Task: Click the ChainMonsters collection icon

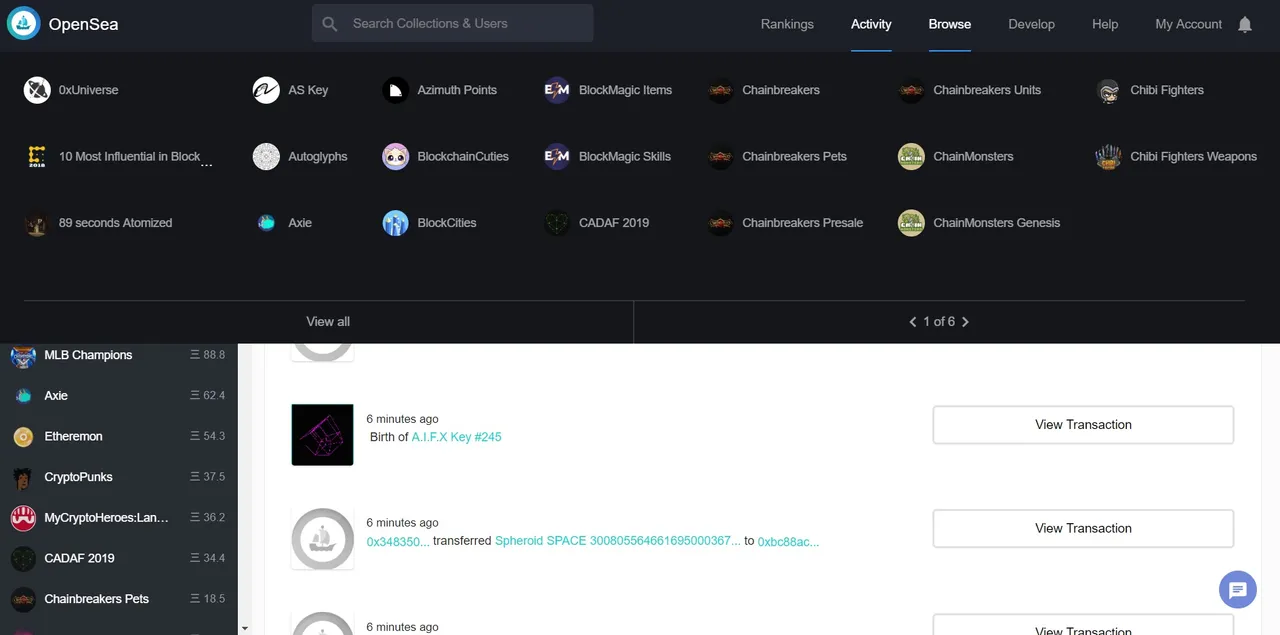Action: [x=911, y=157]
